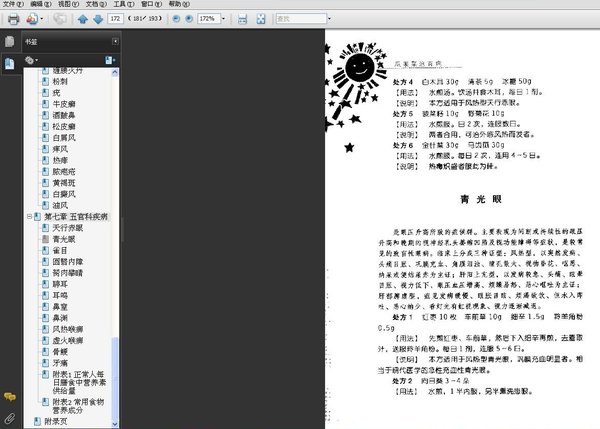The image size is (600, 429).
Task: Select the 白屑风 bookmark
Action: click(64, 138)
